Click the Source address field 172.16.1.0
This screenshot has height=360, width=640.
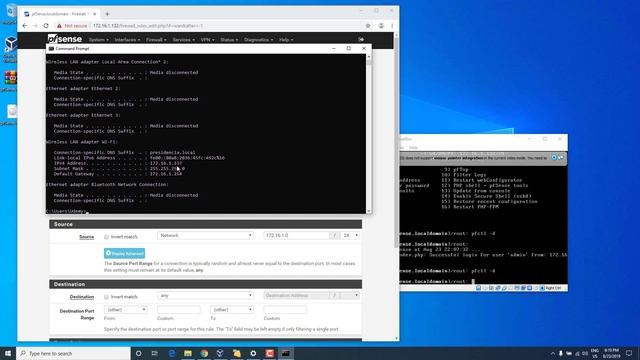pyautogui.click(x=297, y=236)
